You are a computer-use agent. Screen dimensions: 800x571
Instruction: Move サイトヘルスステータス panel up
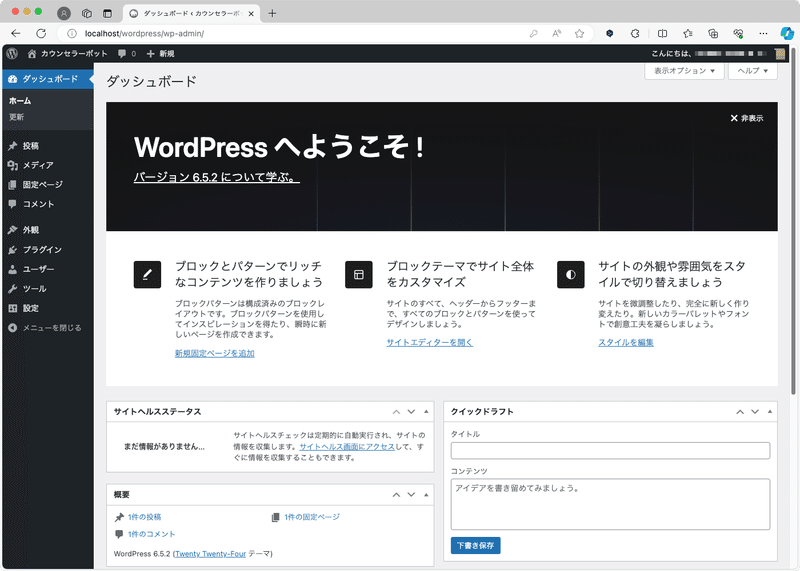[x=396, y=412]
